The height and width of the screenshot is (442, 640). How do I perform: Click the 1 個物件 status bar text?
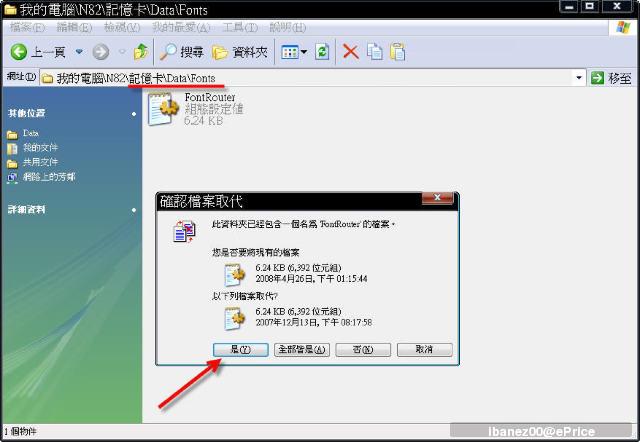(x=20, y=431)
